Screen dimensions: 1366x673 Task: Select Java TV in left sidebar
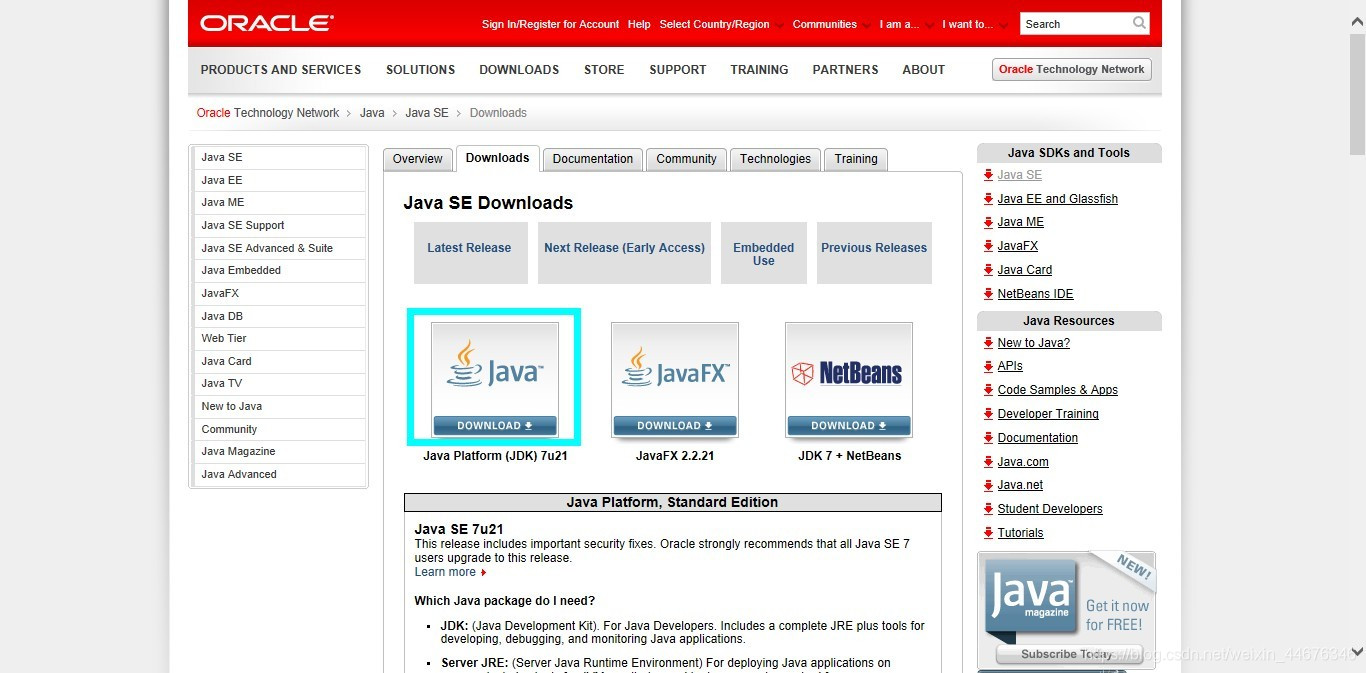pos(280,383)
